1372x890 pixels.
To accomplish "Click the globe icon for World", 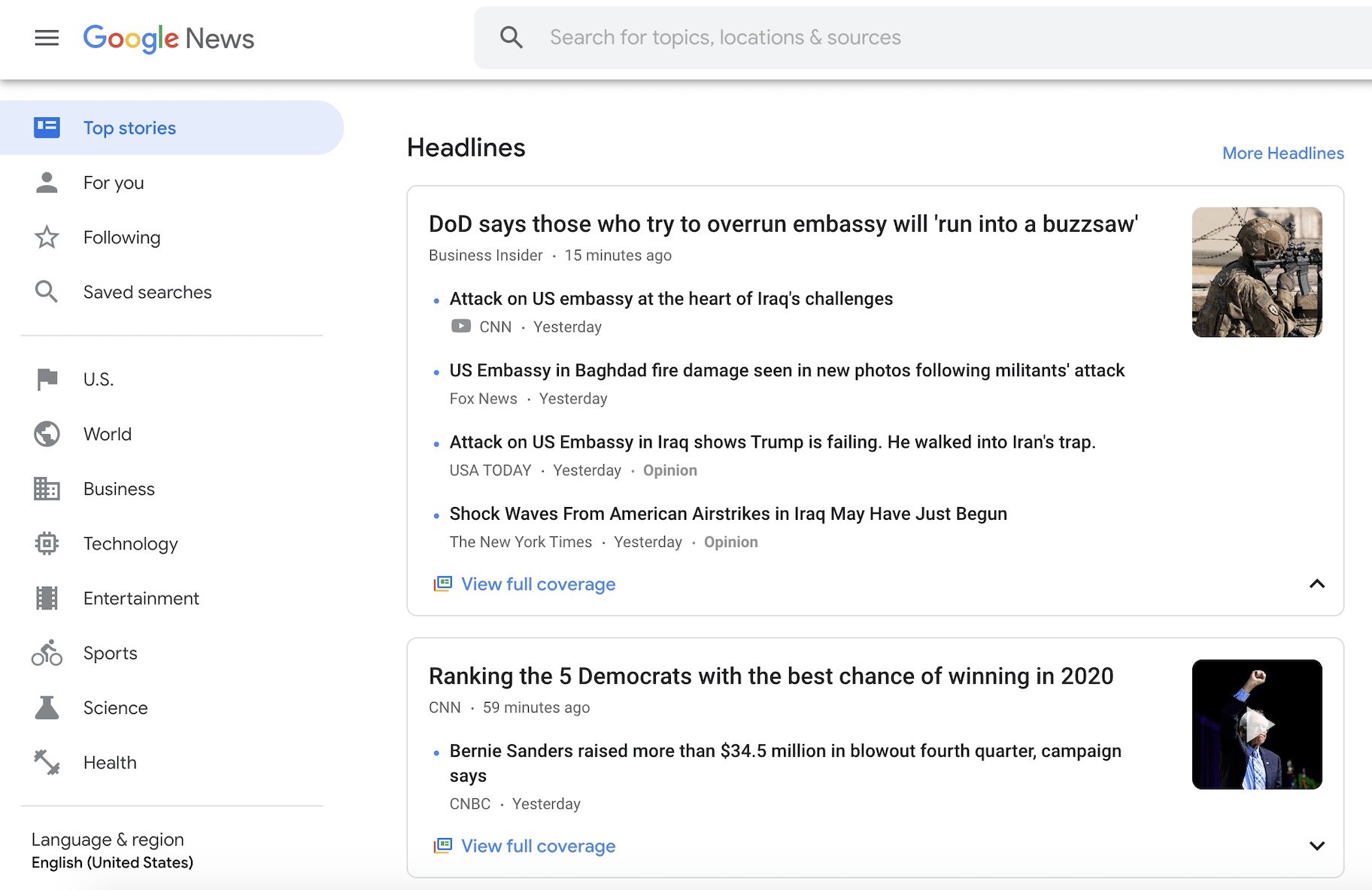I will pyautogui.click(x=47, y=434).
